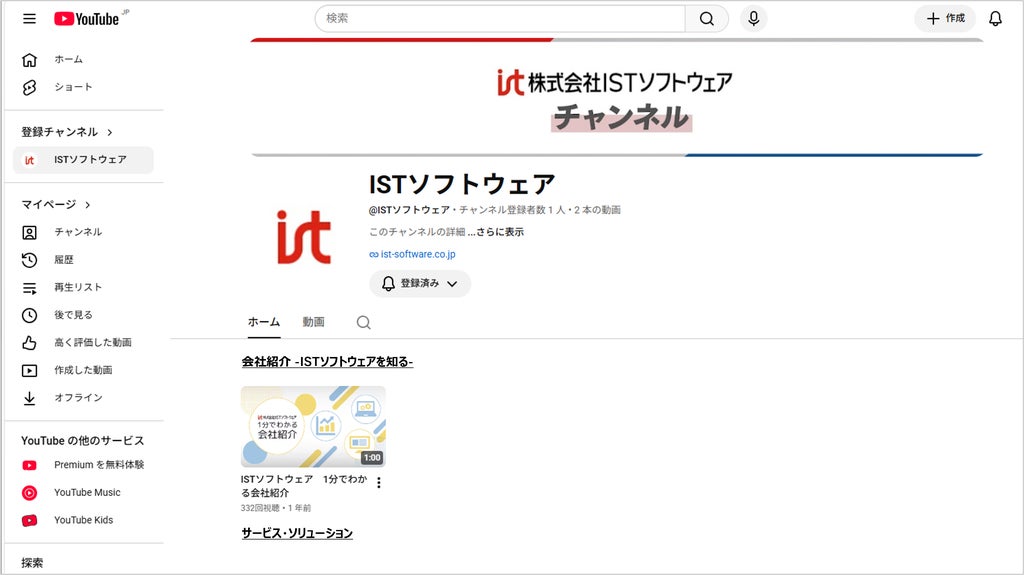
Task: Search within channel using magnifier icon
Action: 364,322
